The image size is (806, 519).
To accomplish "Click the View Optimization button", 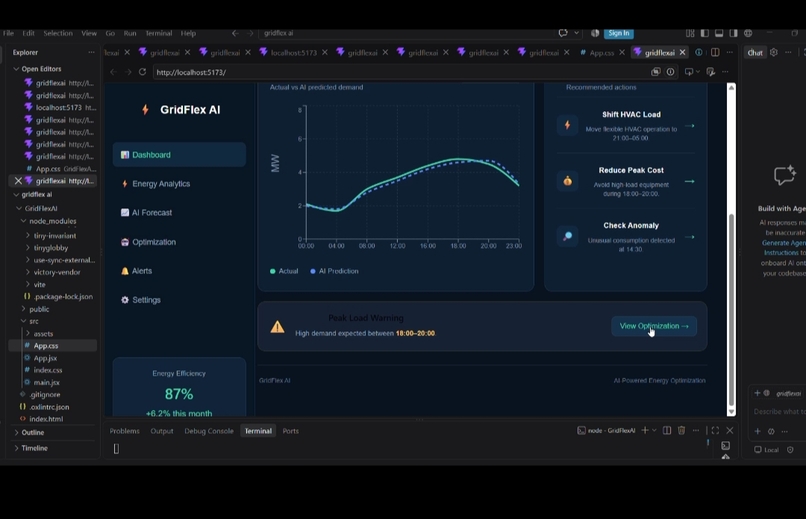I will pos(654,326).
